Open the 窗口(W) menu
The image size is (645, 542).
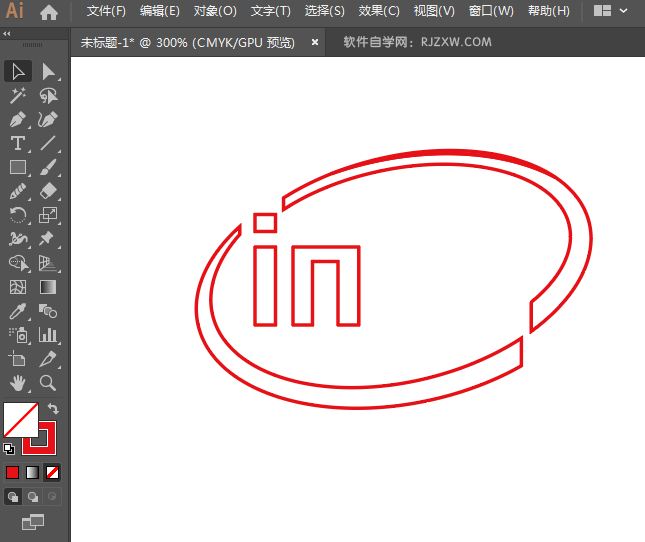(491, 11)
